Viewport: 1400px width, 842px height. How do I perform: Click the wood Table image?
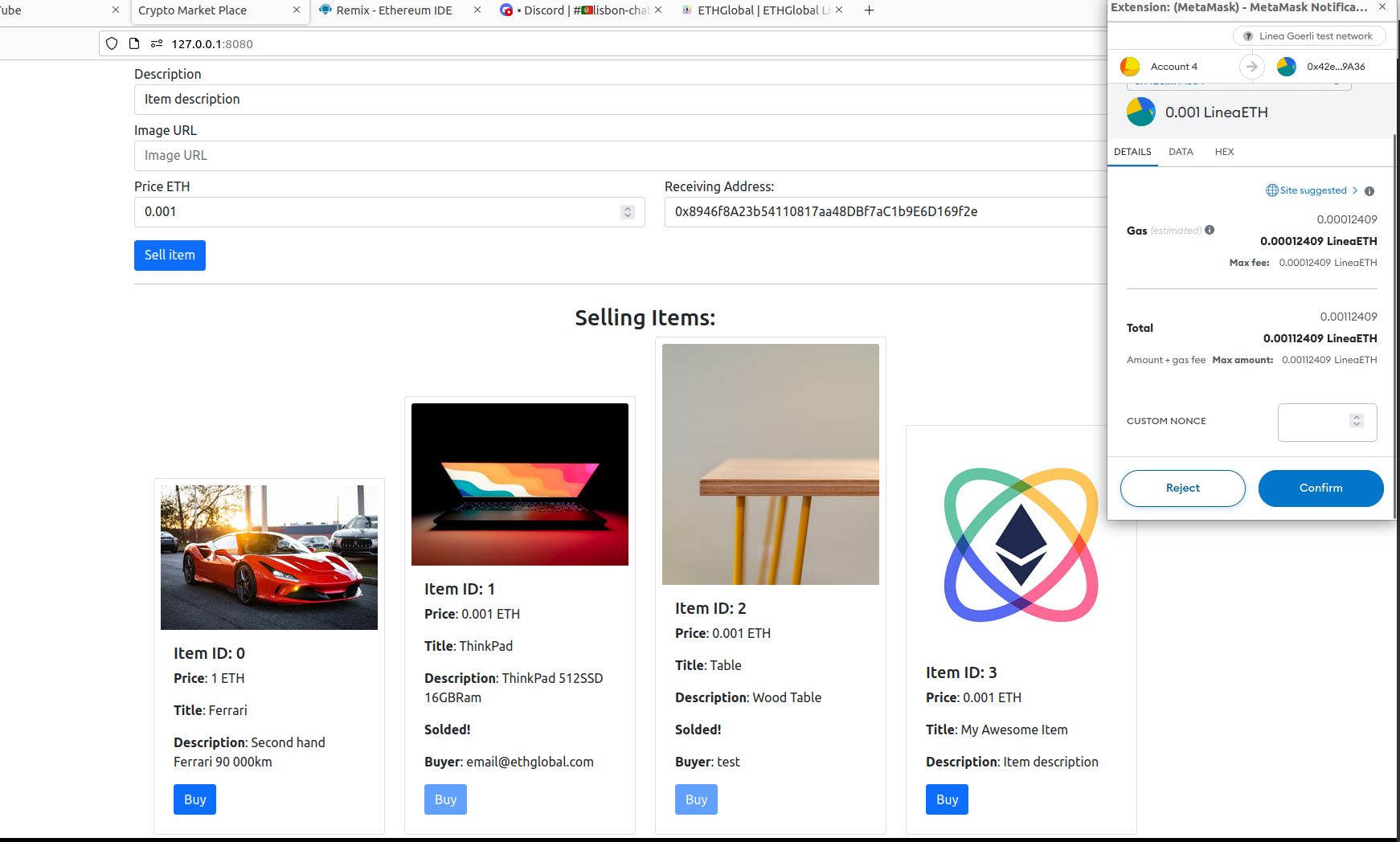pyautogui.click(x=771, y=464)
